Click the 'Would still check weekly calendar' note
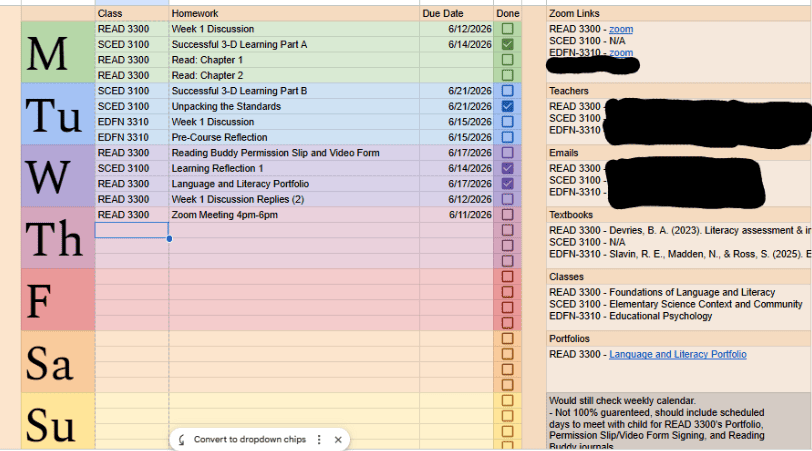The image size is (812, 451). pos(679,421)
